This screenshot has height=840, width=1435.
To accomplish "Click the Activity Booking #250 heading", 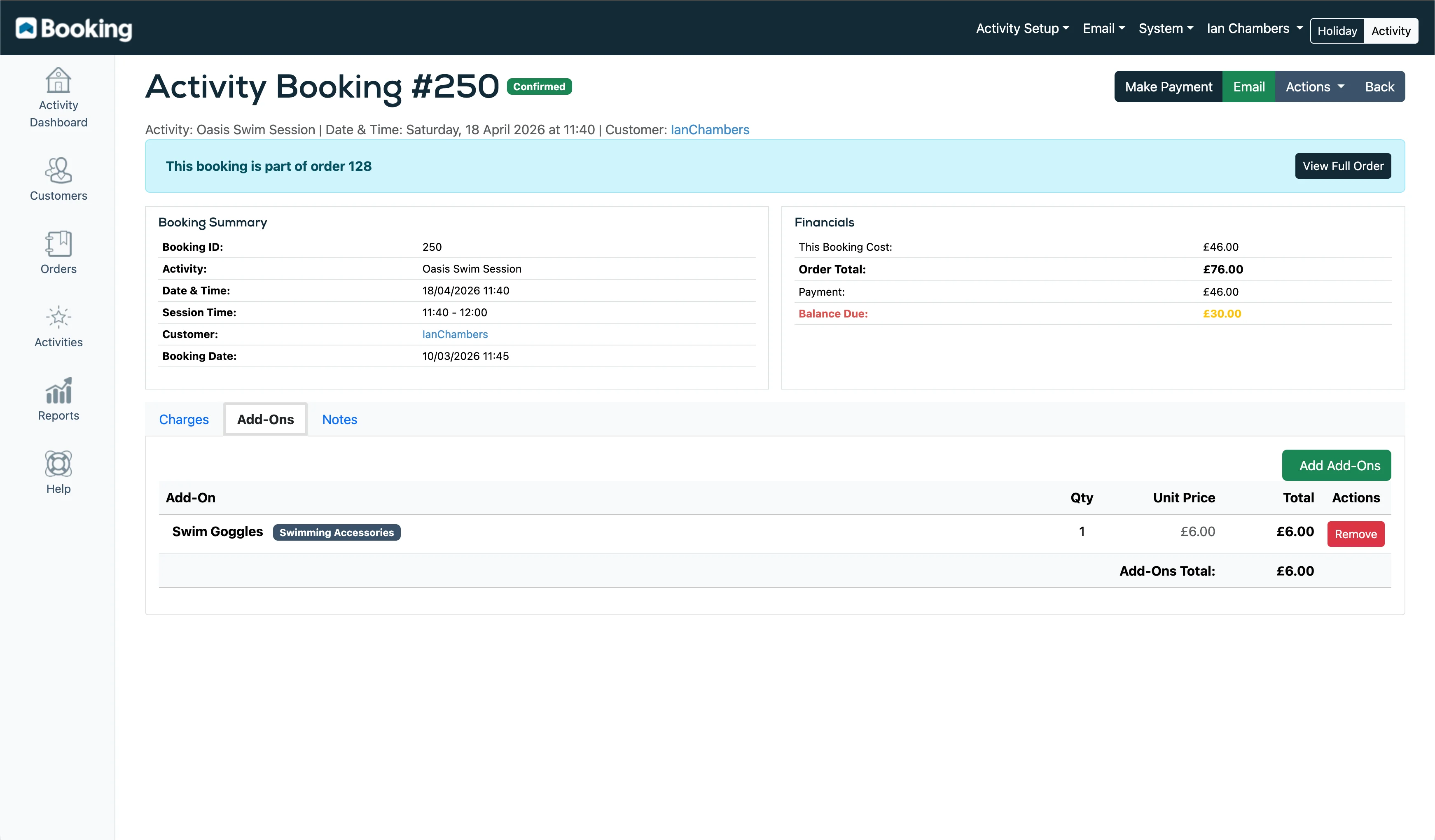I will tap(323, 86).
